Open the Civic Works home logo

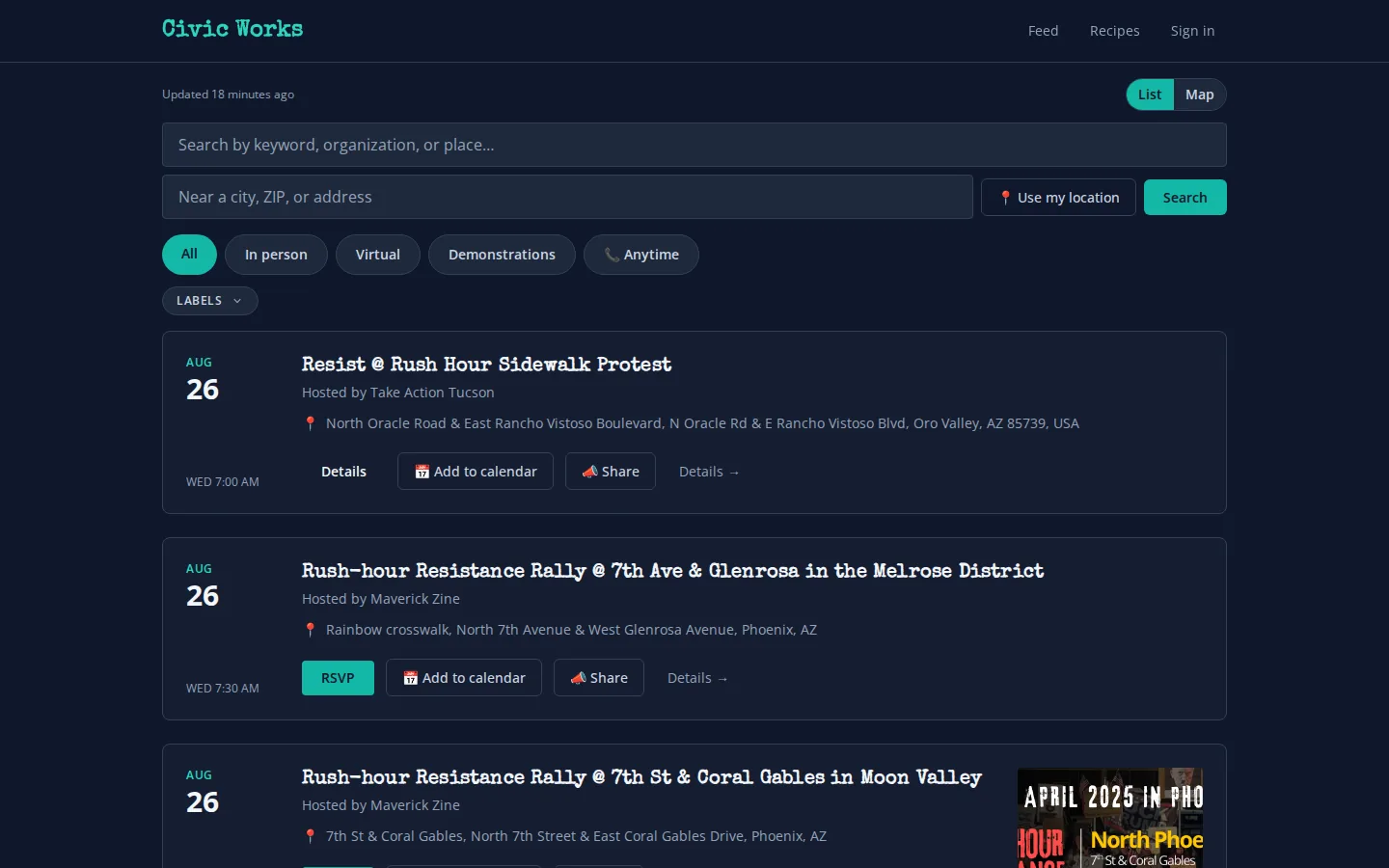click(x=232, y=29)
